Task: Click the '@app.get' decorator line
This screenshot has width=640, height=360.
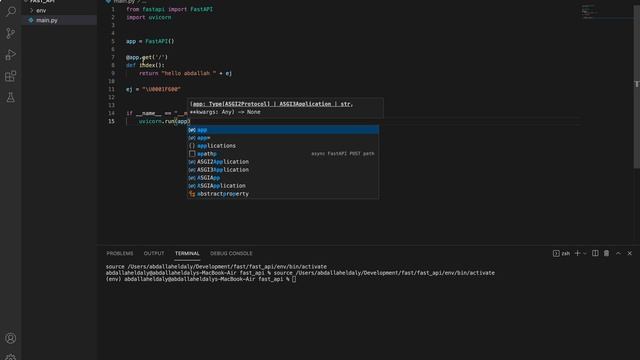Action: pos(147,57)
